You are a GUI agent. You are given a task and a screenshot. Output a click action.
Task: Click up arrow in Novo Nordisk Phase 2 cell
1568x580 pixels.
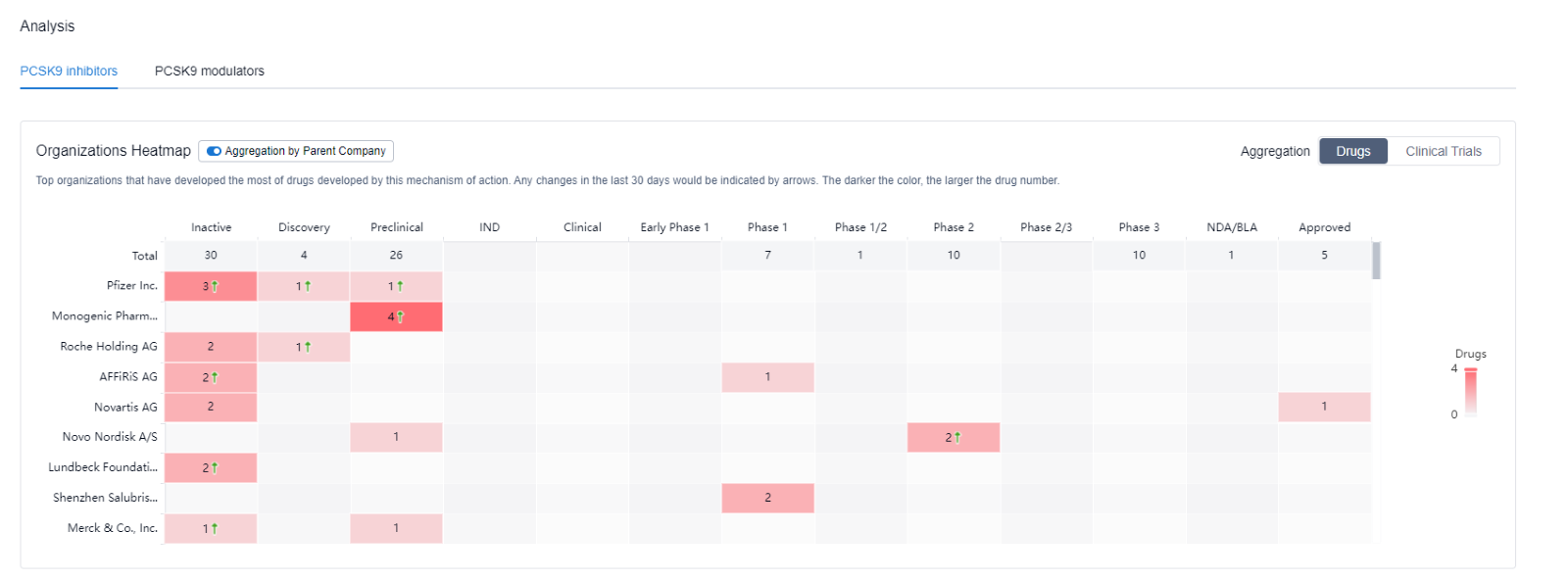[x=957, y=438]
